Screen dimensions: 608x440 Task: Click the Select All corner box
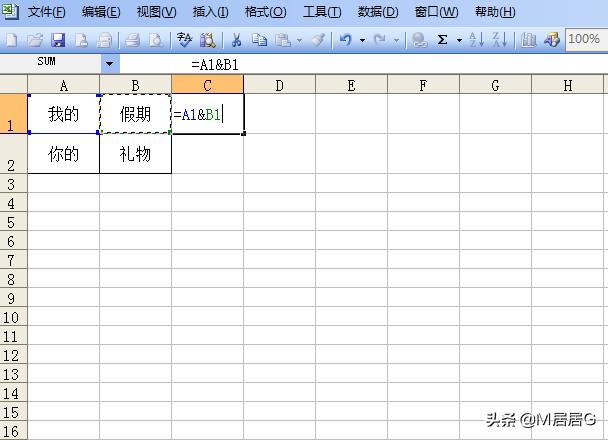(14, 85)
